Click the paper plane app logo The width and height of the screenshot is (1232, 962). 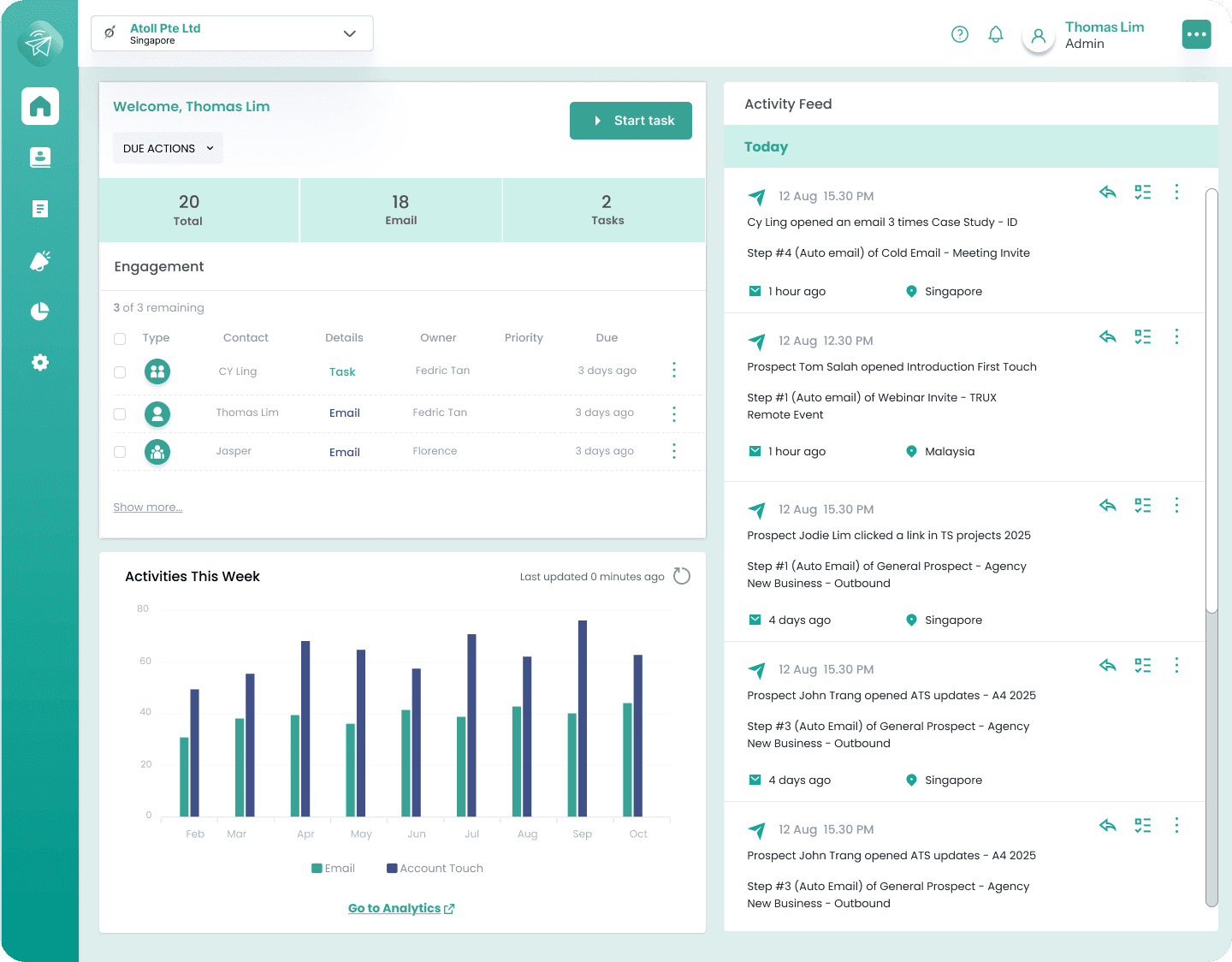click(x=39, y=42)
